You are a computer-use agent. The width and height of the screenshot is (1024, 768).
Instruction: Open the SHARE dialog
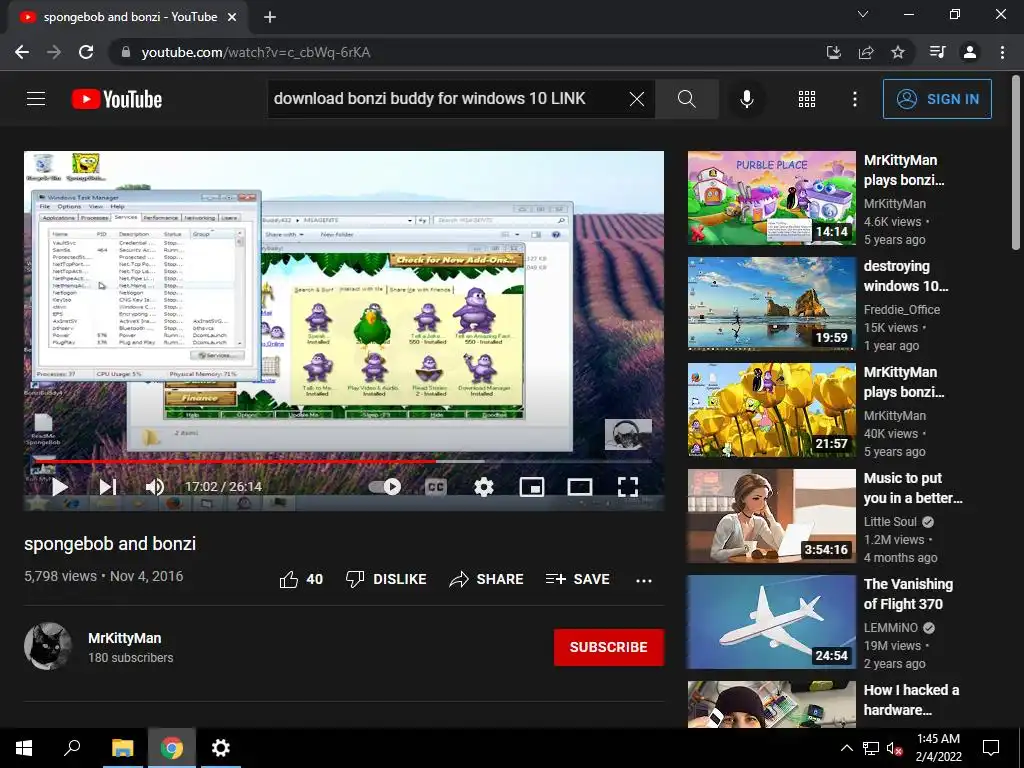click(487, 579)
